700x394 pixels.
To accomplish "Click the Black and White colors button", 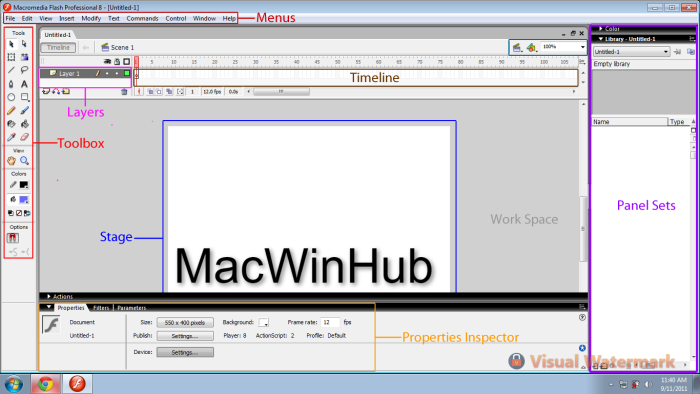I will [x=11, y=213].
